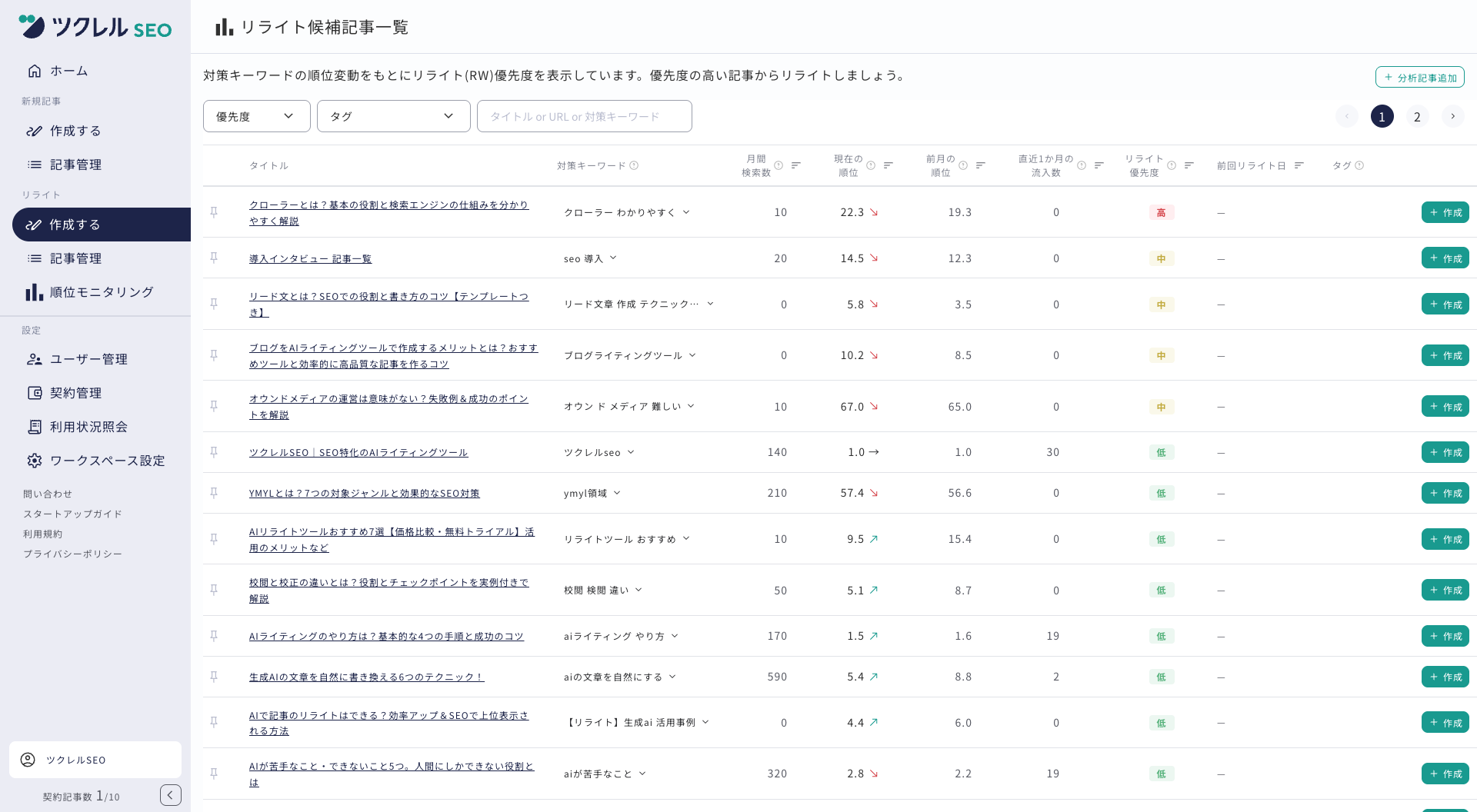Show help for 前月の順位 column
This screenshot has width=1477, height=812.
963,165
